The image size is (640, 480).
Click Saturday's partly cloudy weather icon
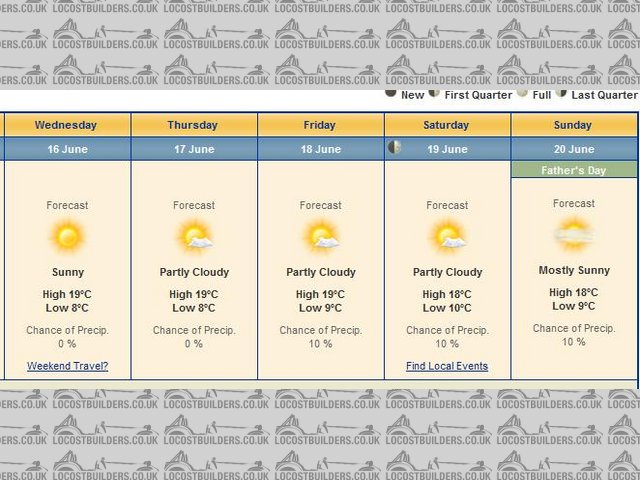coord(448,238)
